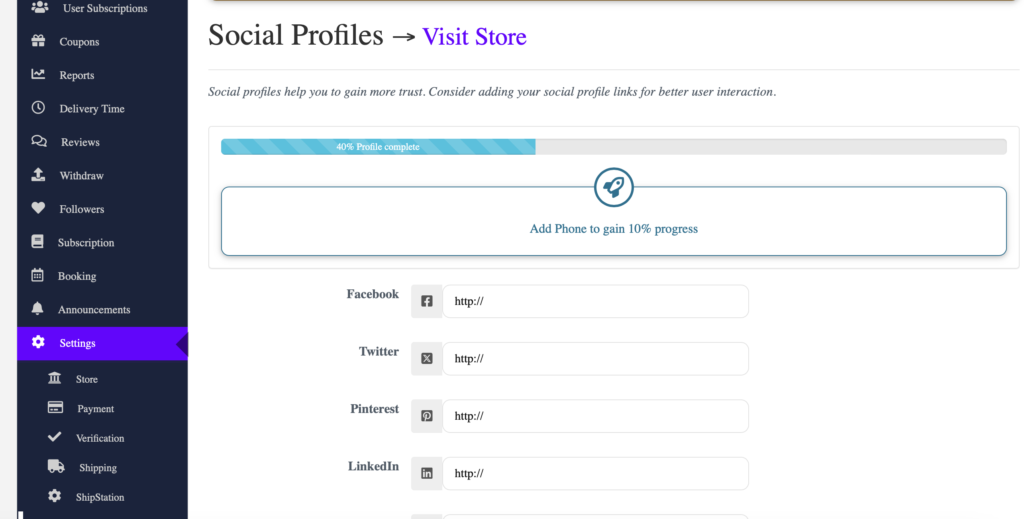Screen dimensions: 1024x519
Task: Open the Settings menu item
Action: [x=103, y=343]
